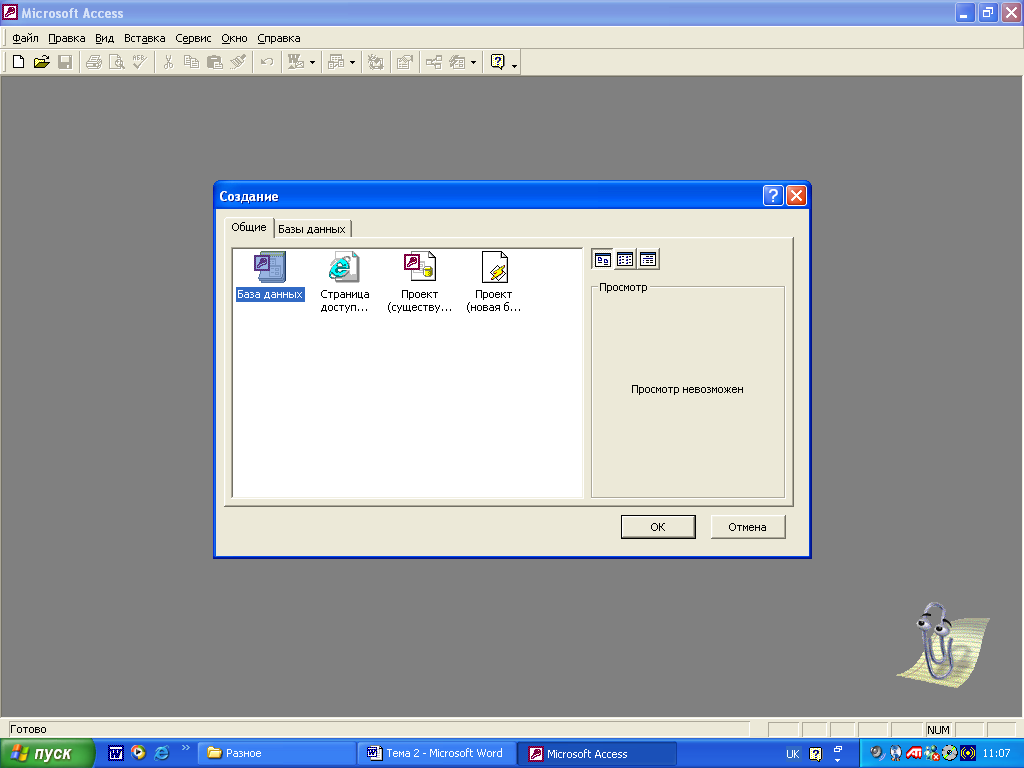This screenshot has width=1024, height=768.
Task: Open Internet Explorer quick launch icon
Action: [x=161, y=753]
